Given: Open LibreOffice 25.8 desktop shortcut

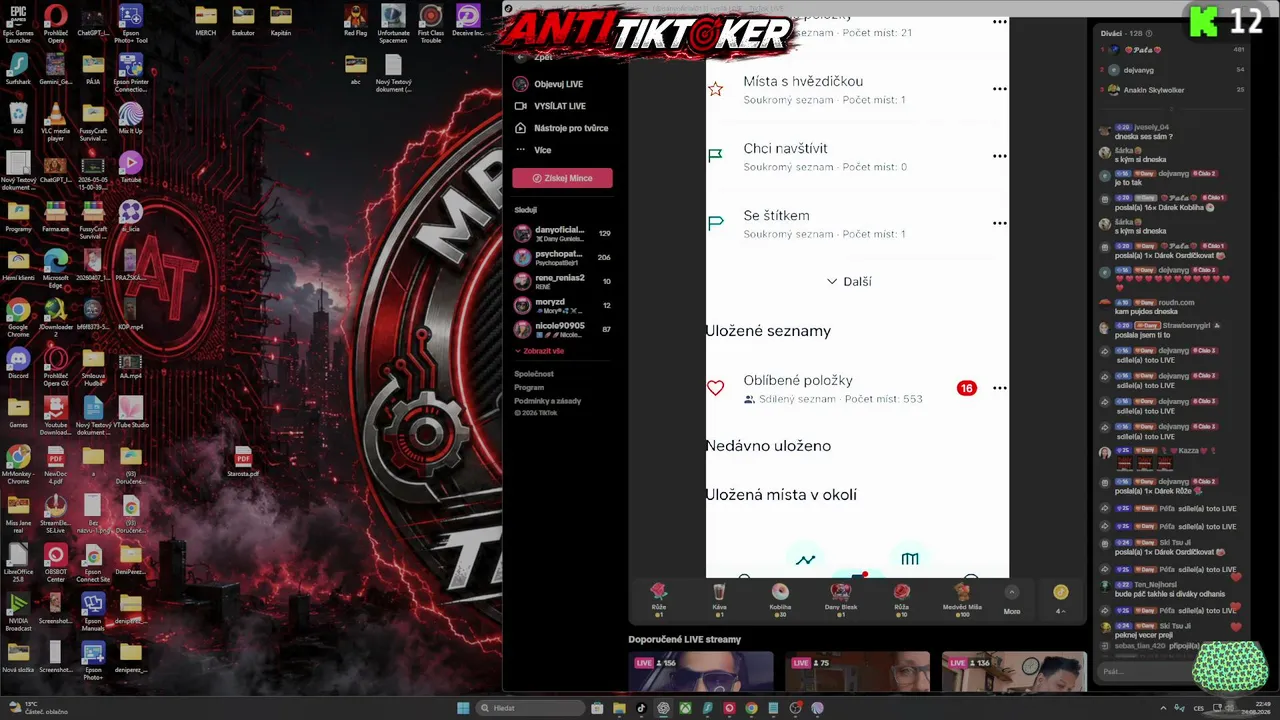Looking at the screenshot, I should [x=18, y=562].
